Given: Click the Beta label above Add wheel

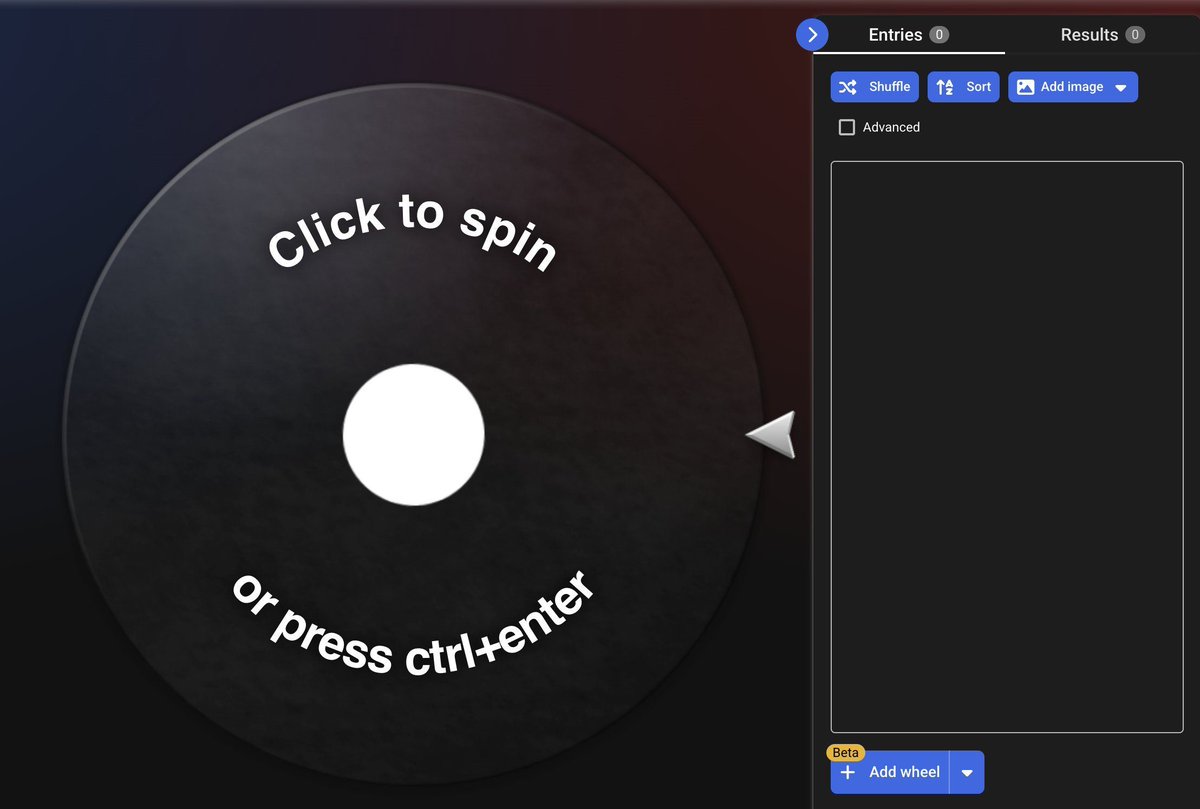Looking at the screenshot, I should [x=846, y=753].
